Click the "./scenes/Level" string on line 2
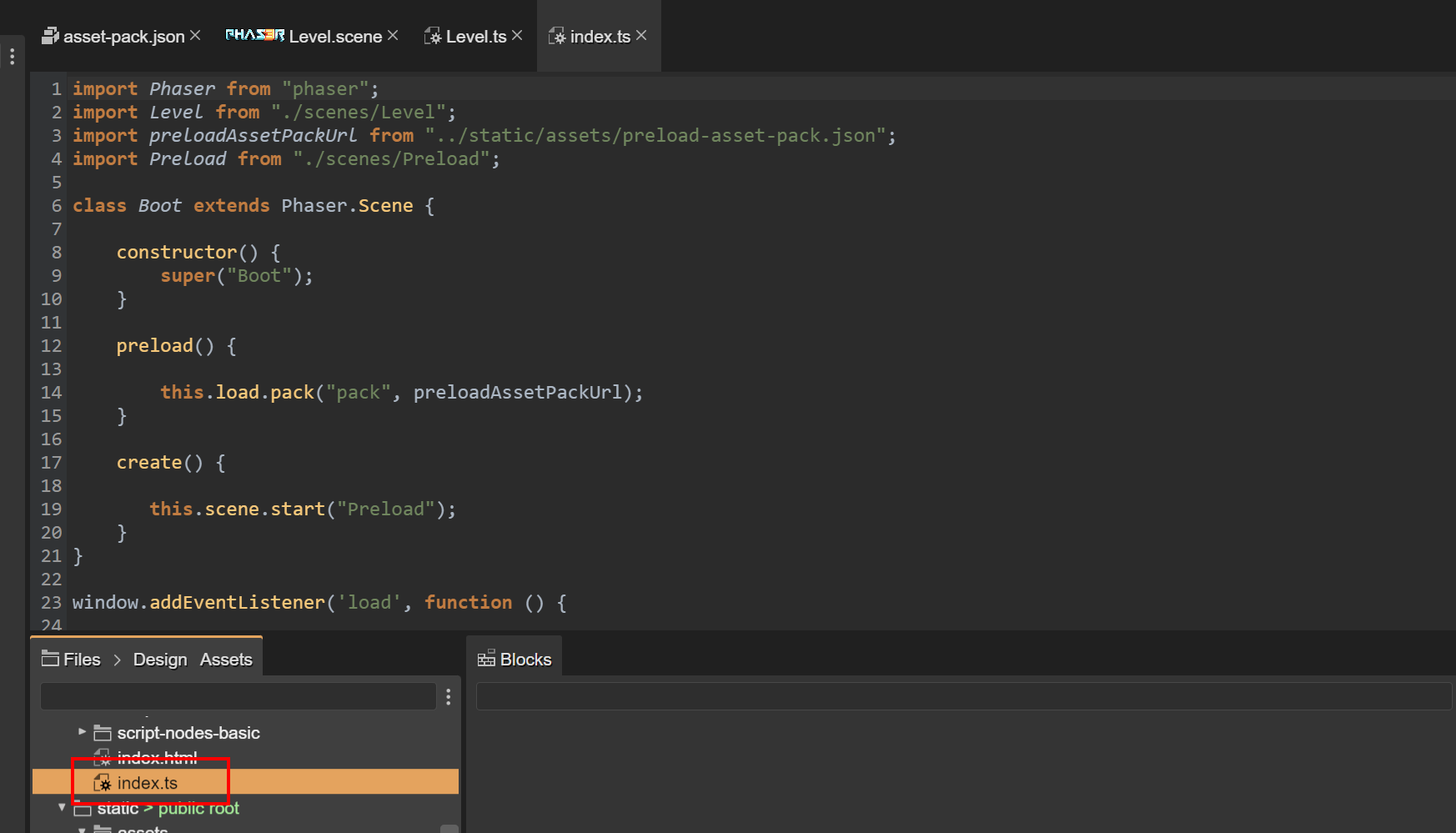 click(x=358, y=112)
